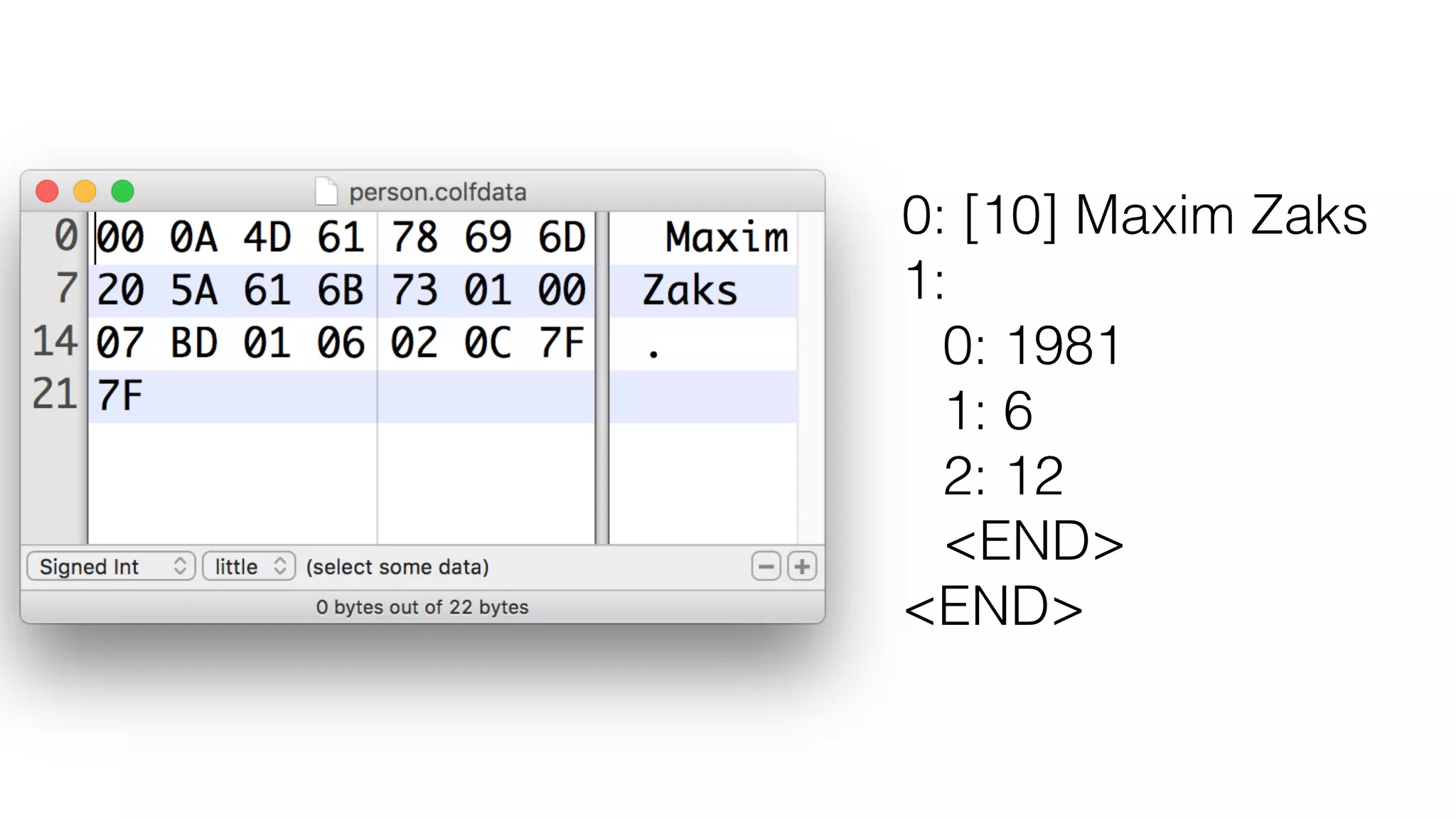Select hex byte 5A in row 7

(x=193, y=291)
